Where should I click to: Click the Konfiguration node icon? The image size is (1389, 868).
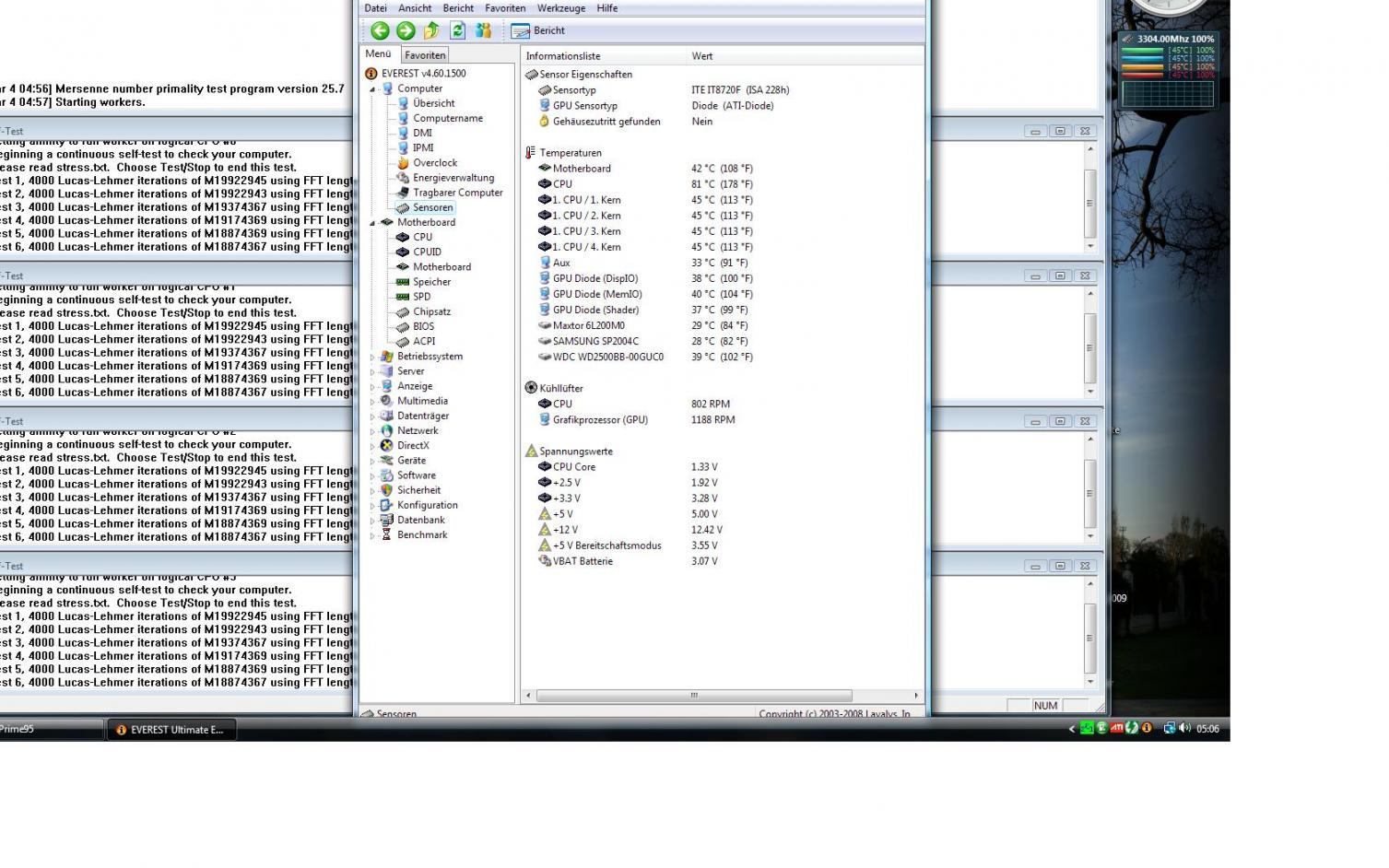[387, 505]
